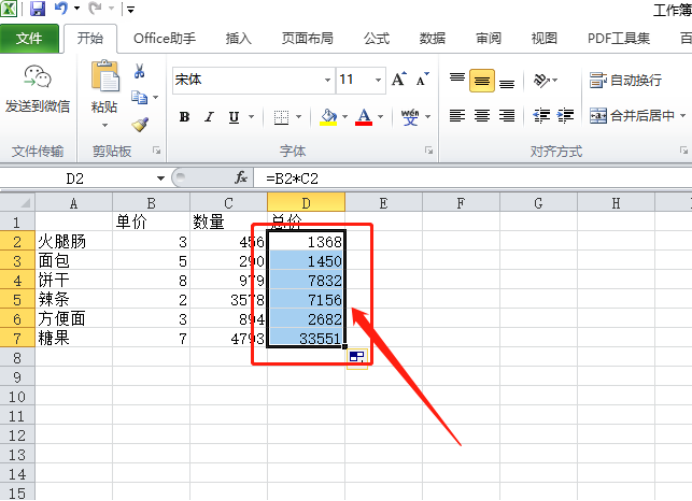Switch to the 审阅 tab
692x501 pixels.
488,39
